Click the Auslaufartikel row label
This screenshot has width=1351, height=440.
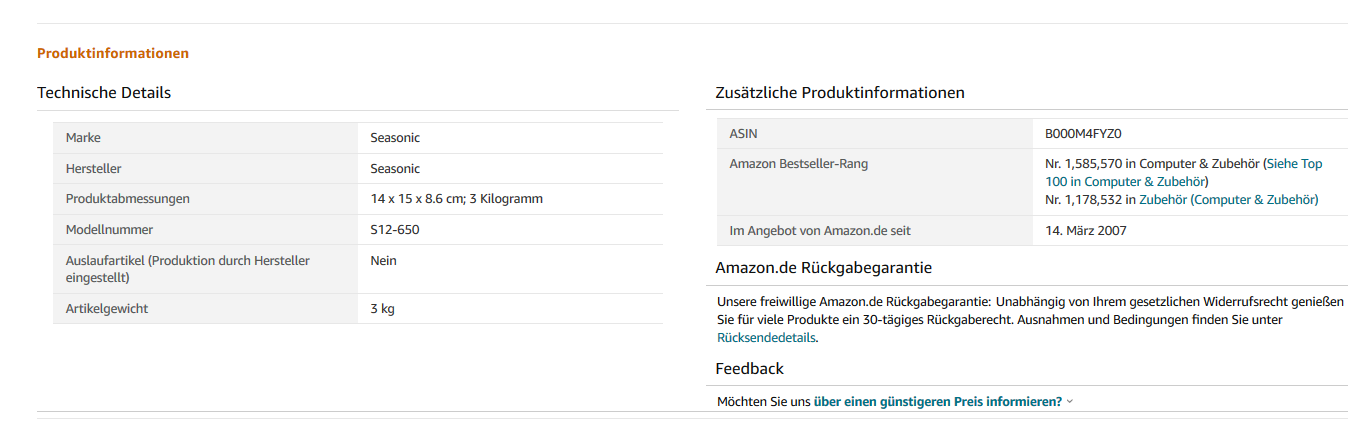point(187,268)
